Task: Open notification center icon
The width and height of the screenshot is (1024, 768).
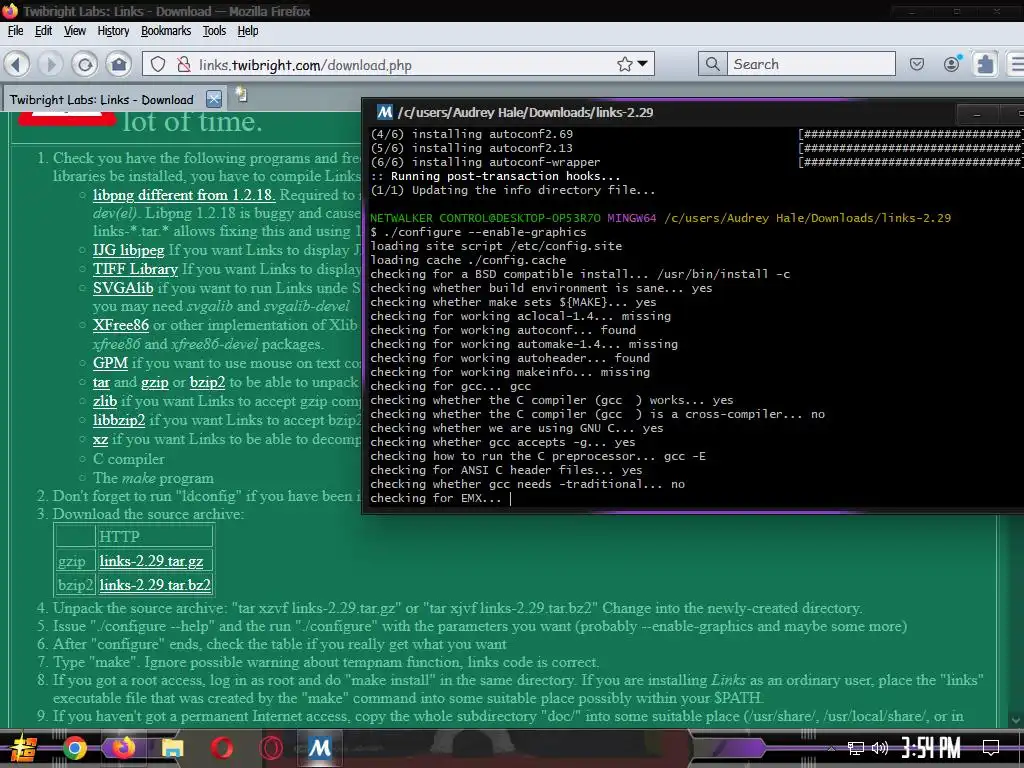Action: click(991, 748)
